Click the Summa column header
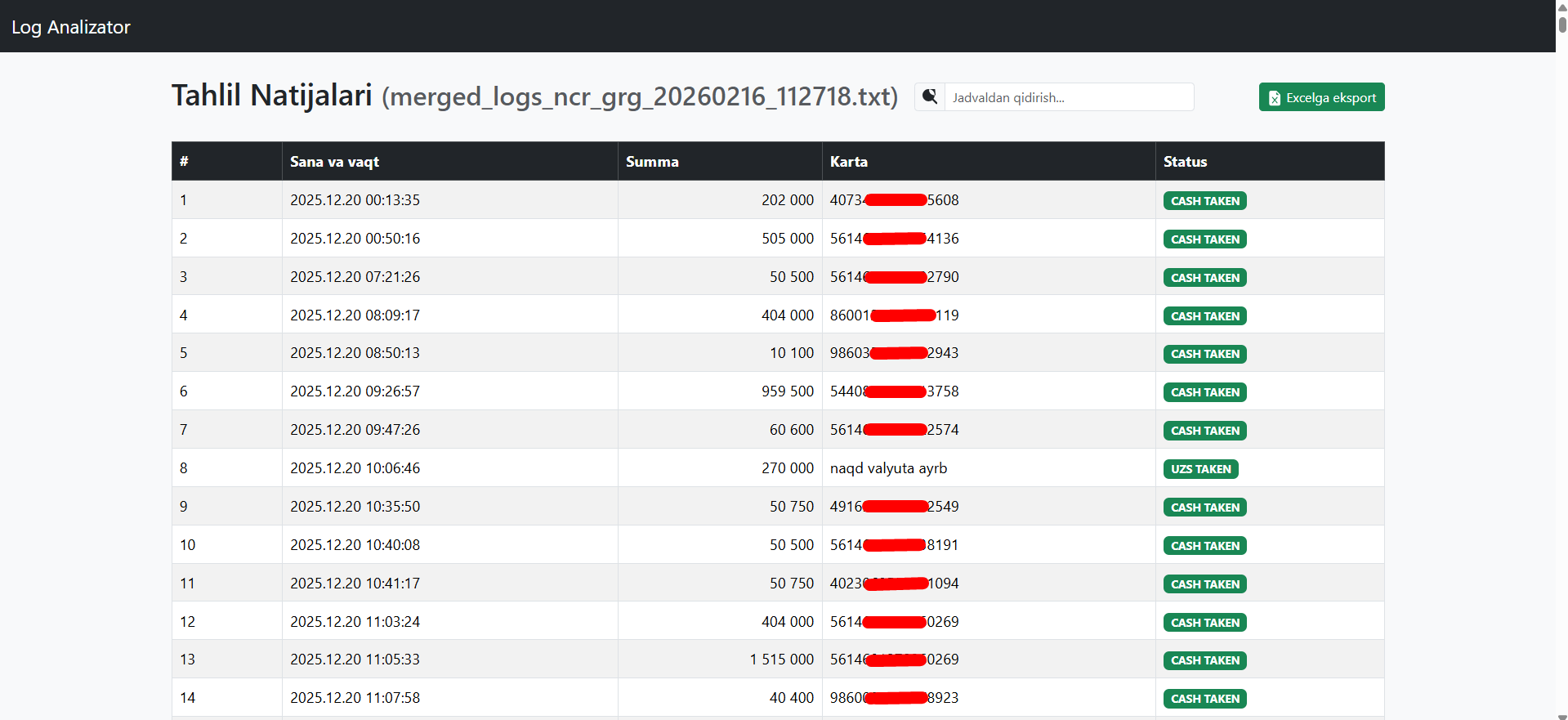1568x720 pixels. 652,162
